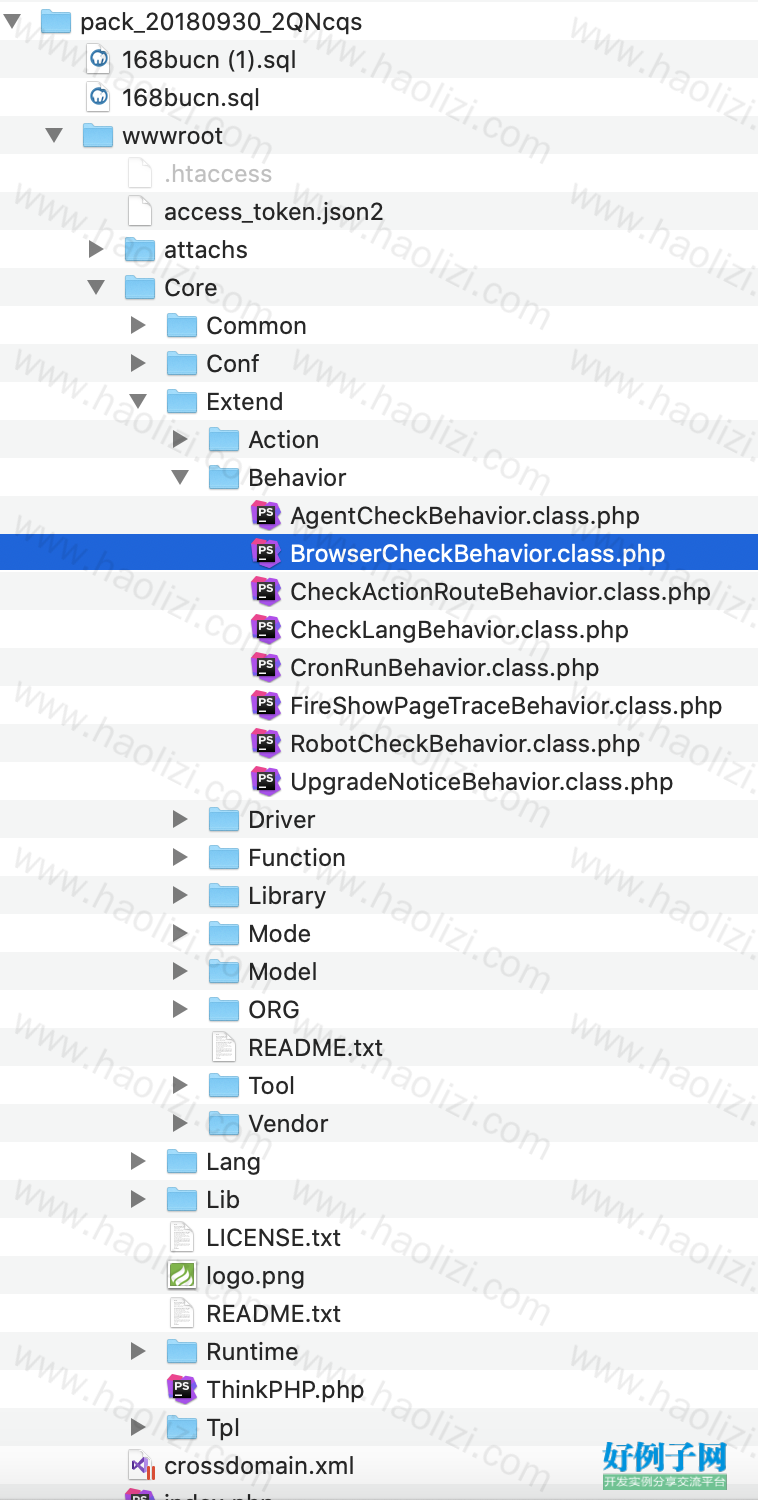Click the Runtime folder icon

[x=182, y=1352]
